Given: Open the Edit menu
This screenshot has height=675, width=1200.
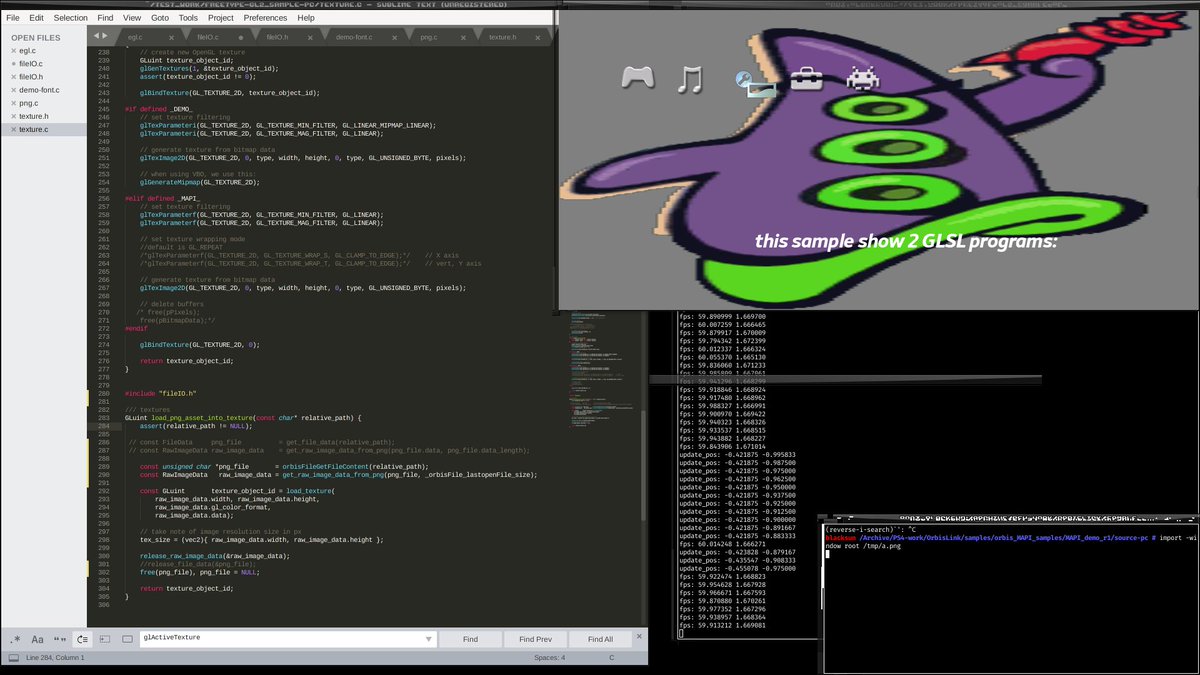Looking at the screenshot, I should pos(36,18).
